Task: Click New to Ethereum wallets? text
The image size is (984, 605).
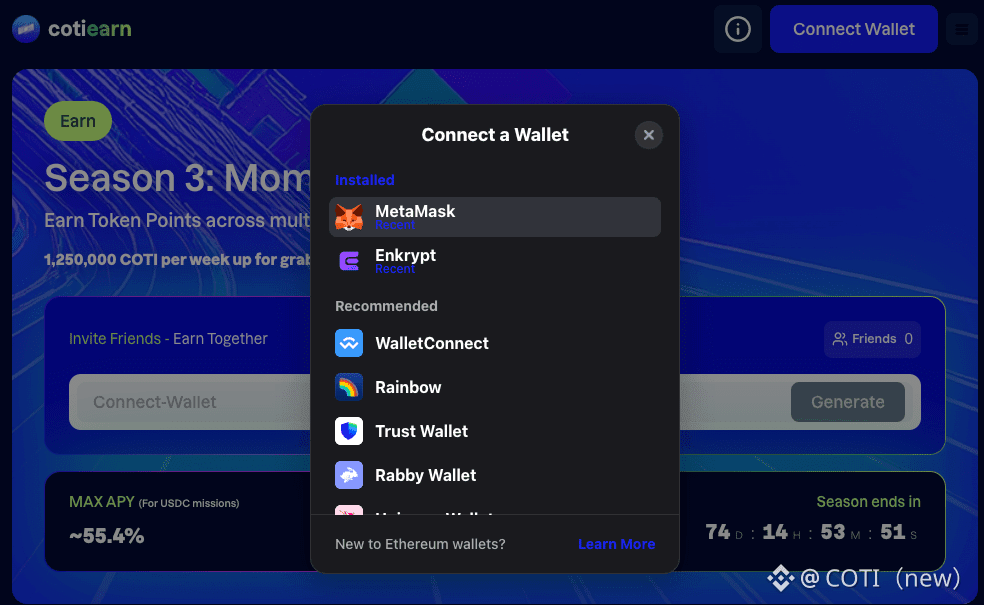Action: coord(420,544)
